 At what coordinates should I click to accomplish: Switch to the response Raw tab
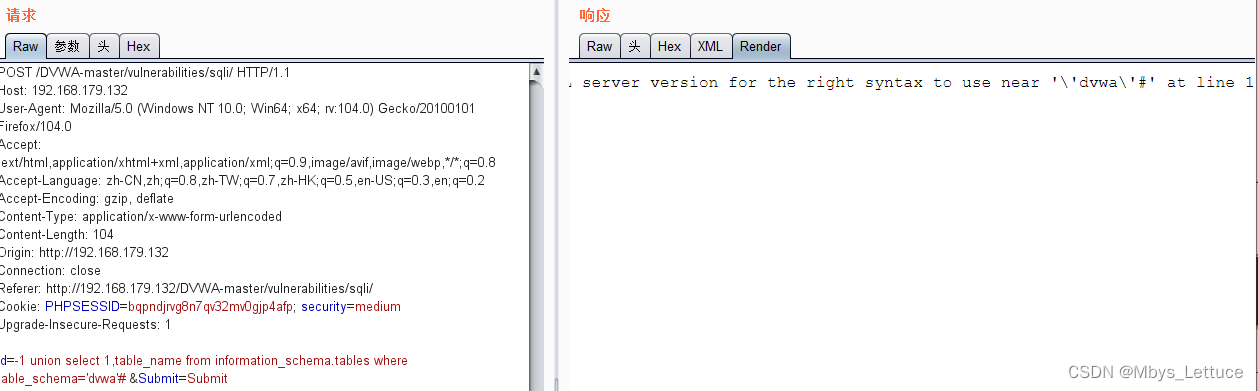599,46
